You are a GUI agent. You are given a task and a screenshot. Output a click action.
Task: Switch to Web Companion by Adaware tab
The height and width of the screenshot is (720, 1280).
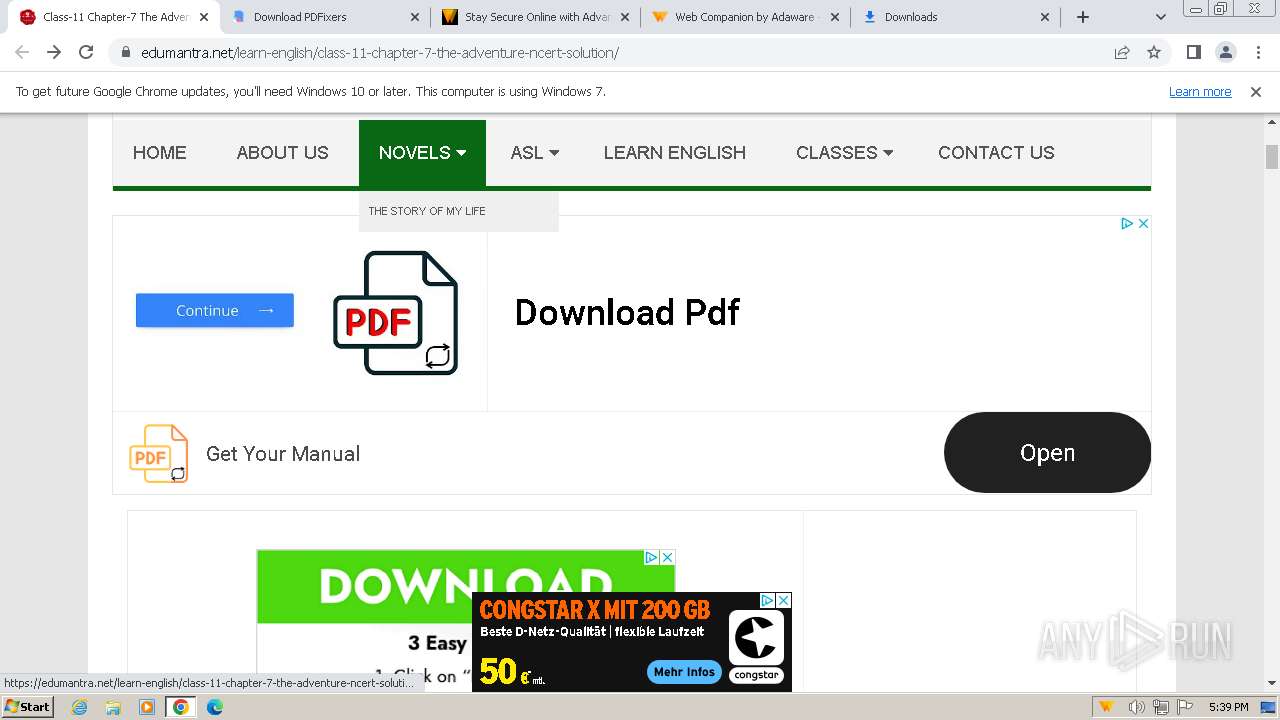746,17
